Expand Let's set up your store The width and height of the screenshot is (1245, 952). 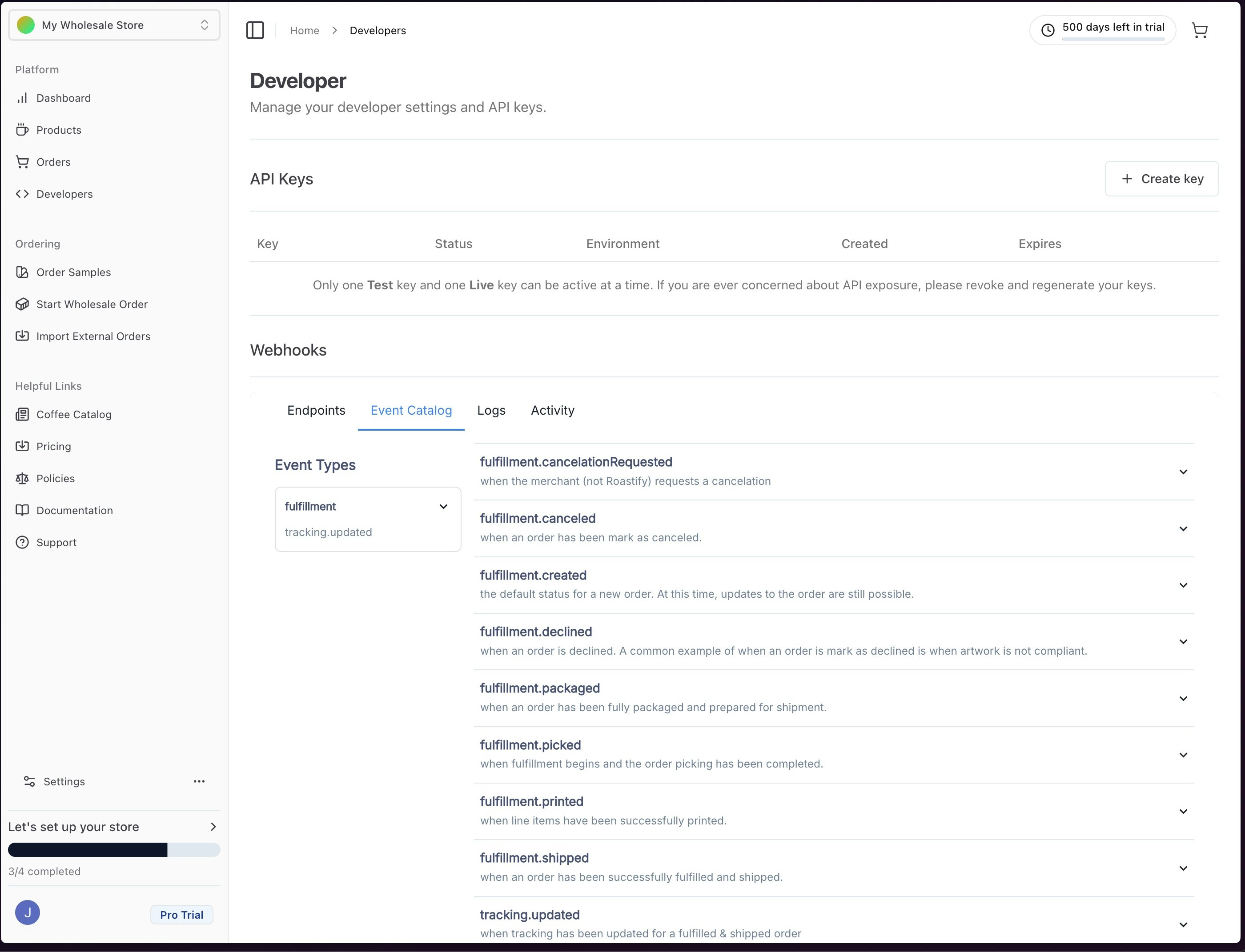point(213,827)
